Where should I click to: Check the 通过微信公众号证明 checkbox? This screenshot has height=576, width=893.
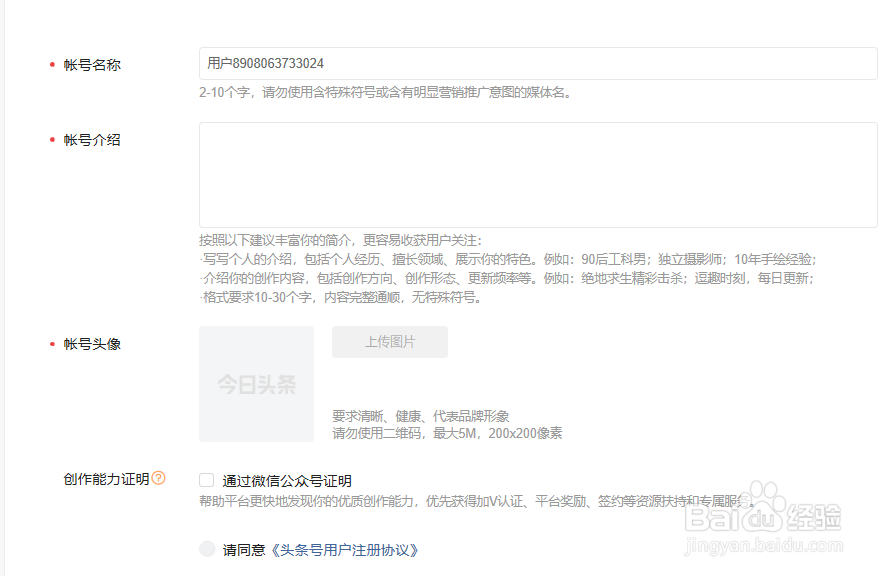point(206,480)
